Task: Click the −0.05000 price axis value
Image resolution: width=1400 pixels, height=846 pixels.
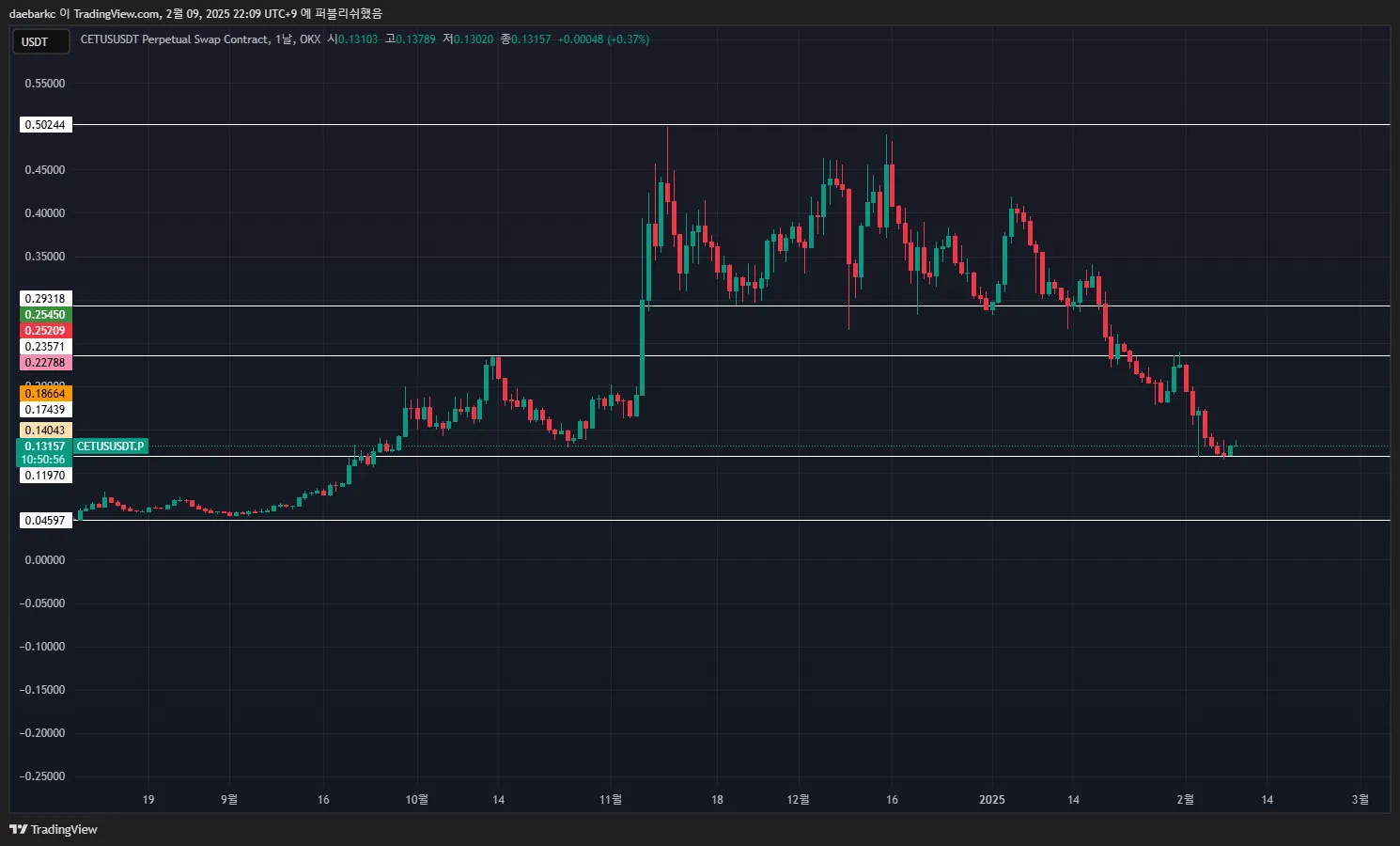Action: click(x=42, y=603)
